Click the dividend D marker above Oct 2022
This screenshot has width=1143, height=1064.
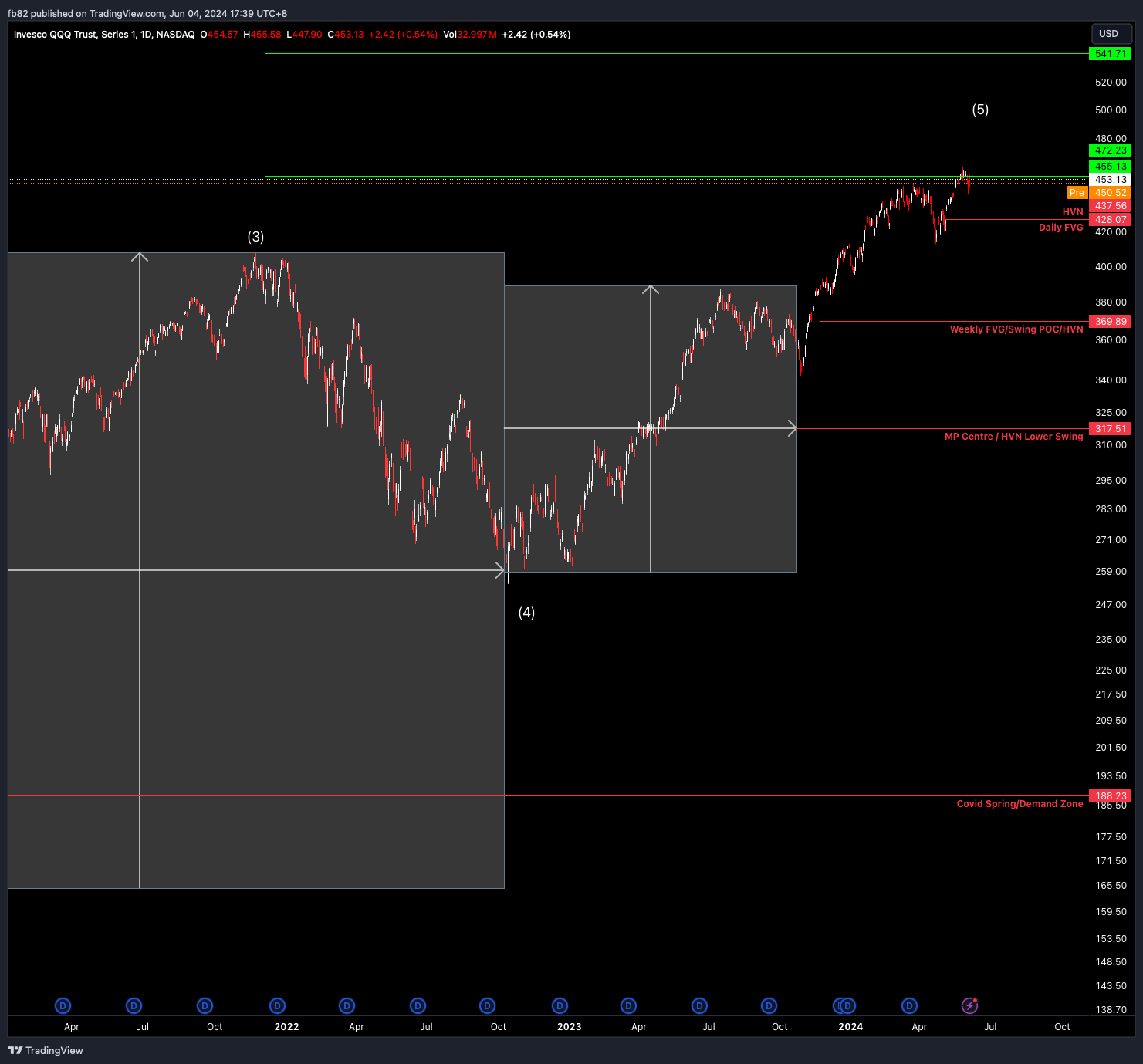pos(487,1005)
